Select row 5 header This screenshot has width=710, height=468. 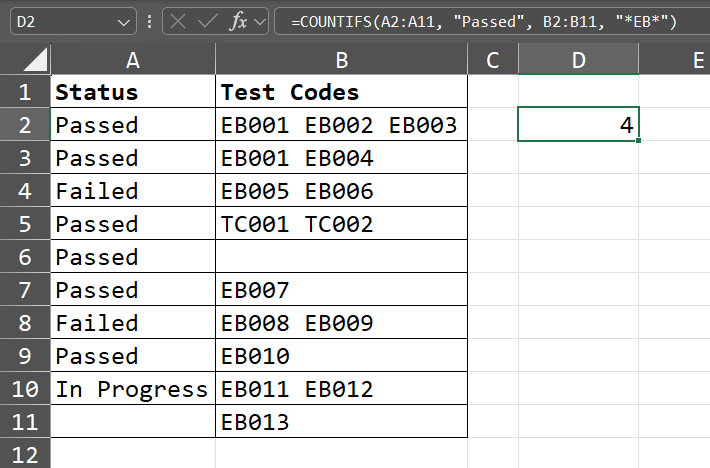point(25,224)
